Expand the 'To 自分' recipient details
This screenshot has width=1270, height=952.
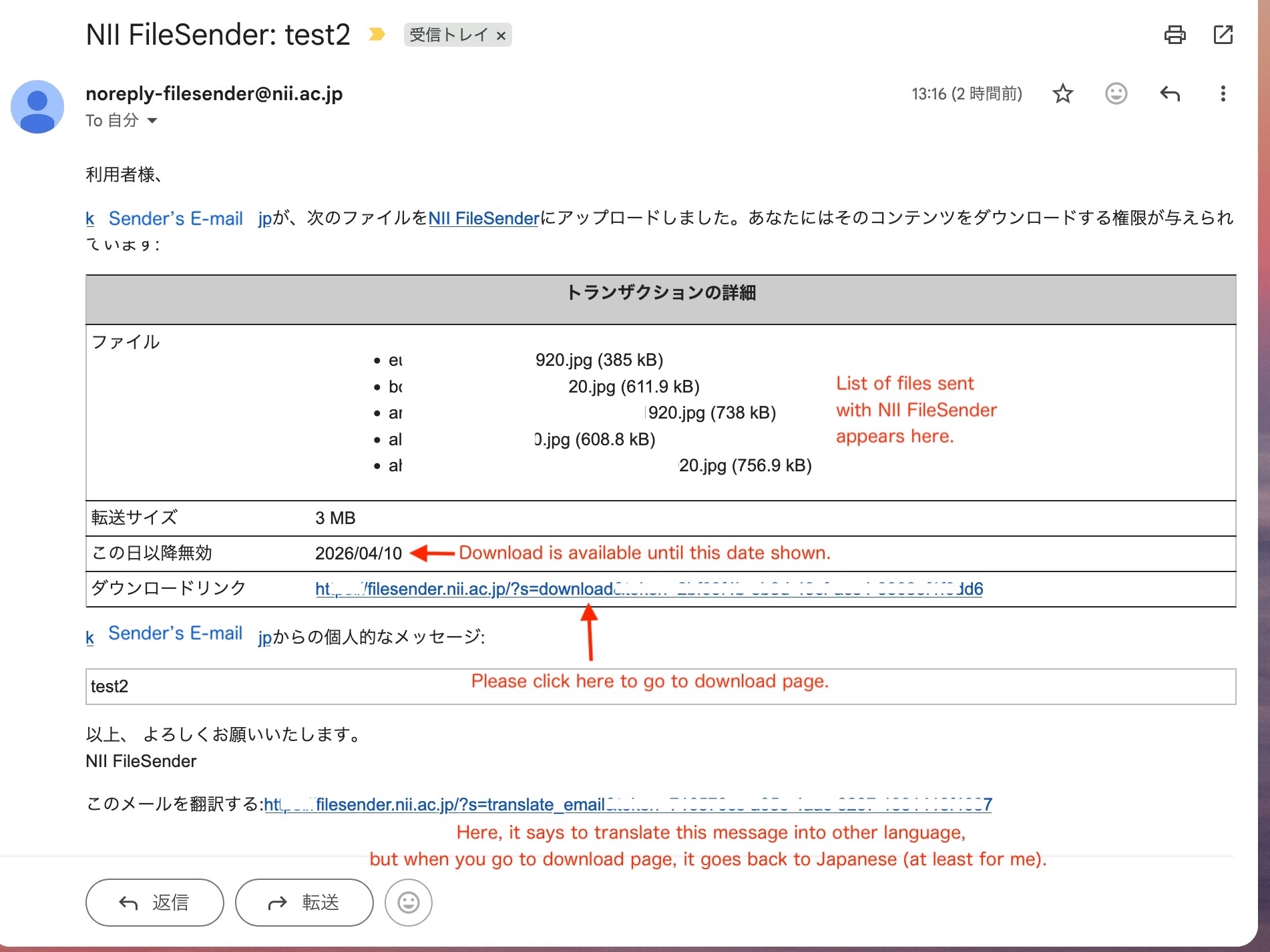click(152, 121)
